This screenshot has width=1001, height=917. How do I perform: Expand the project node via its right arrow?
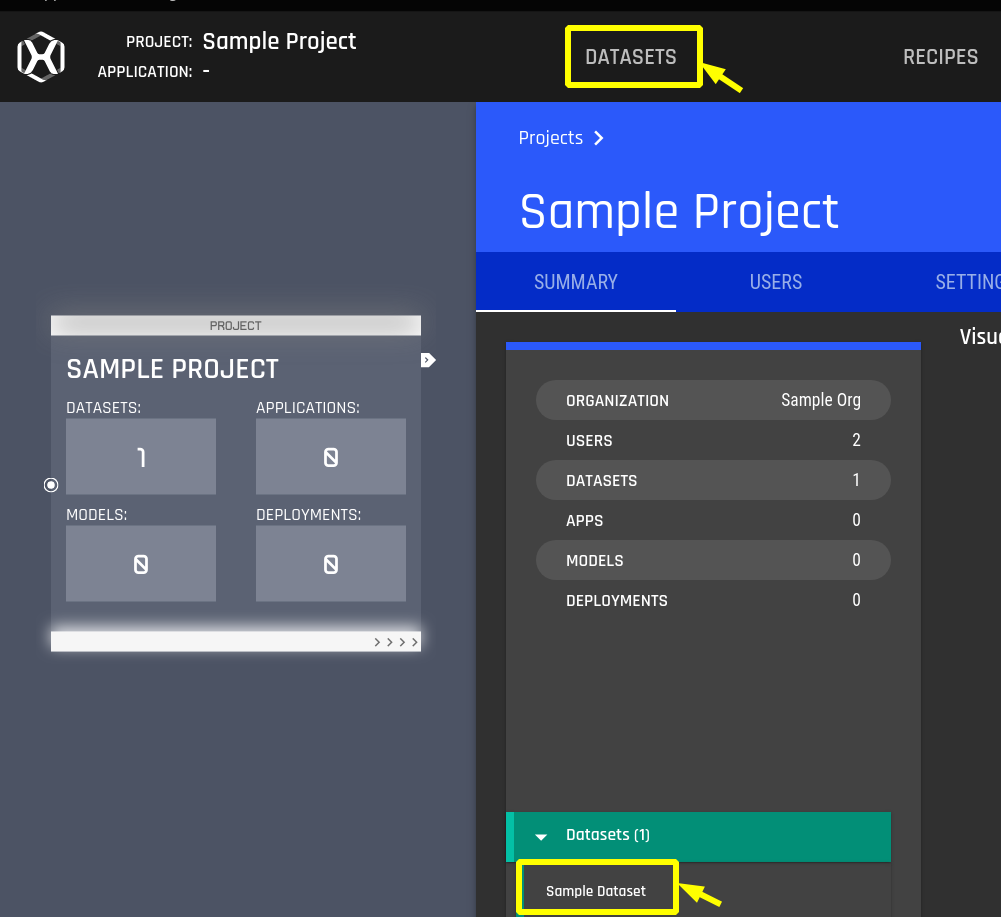point(428,360)
